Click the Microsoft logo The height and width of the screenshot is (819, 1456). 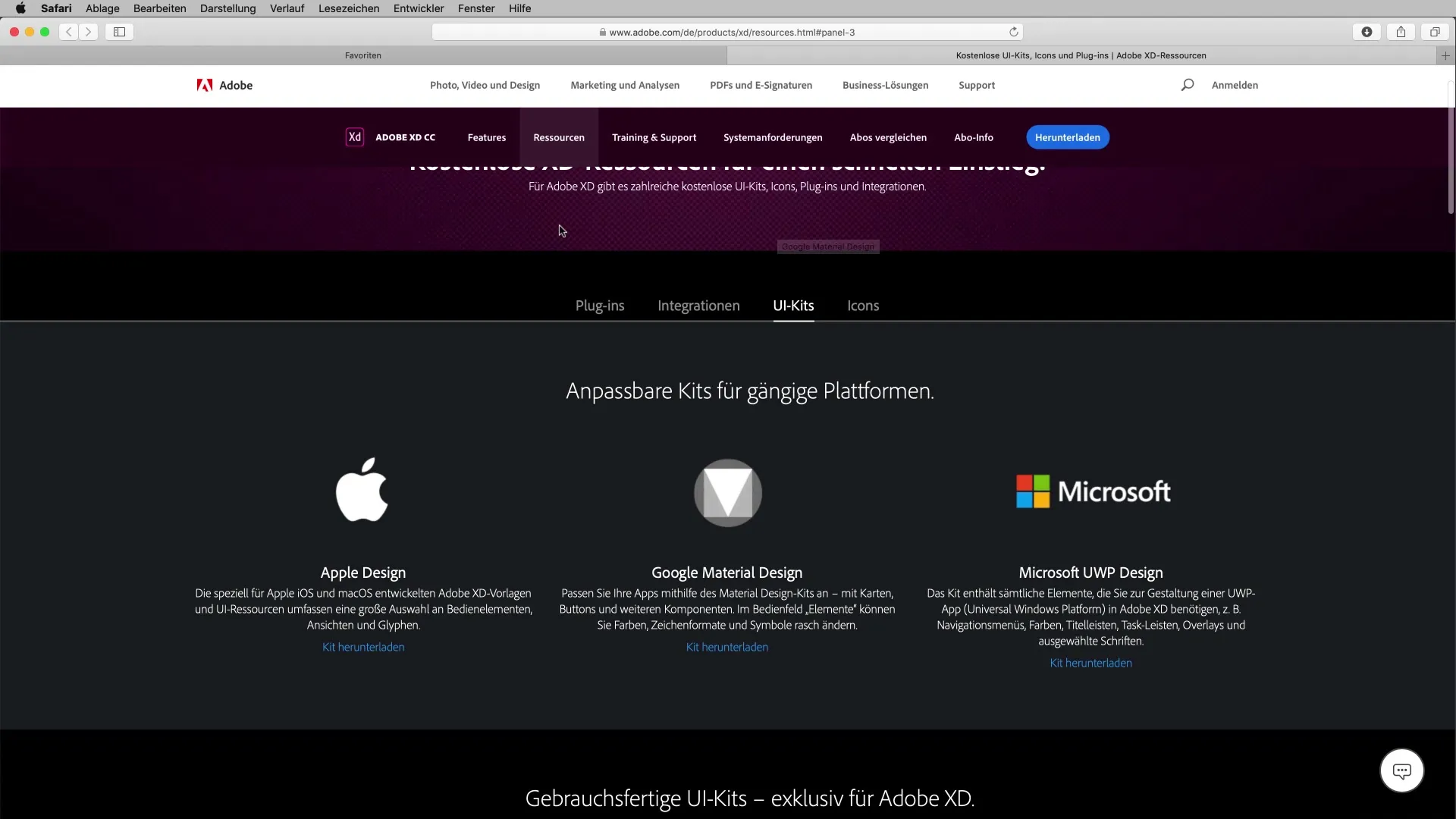pyautogui.click(x=1093, y=491)
